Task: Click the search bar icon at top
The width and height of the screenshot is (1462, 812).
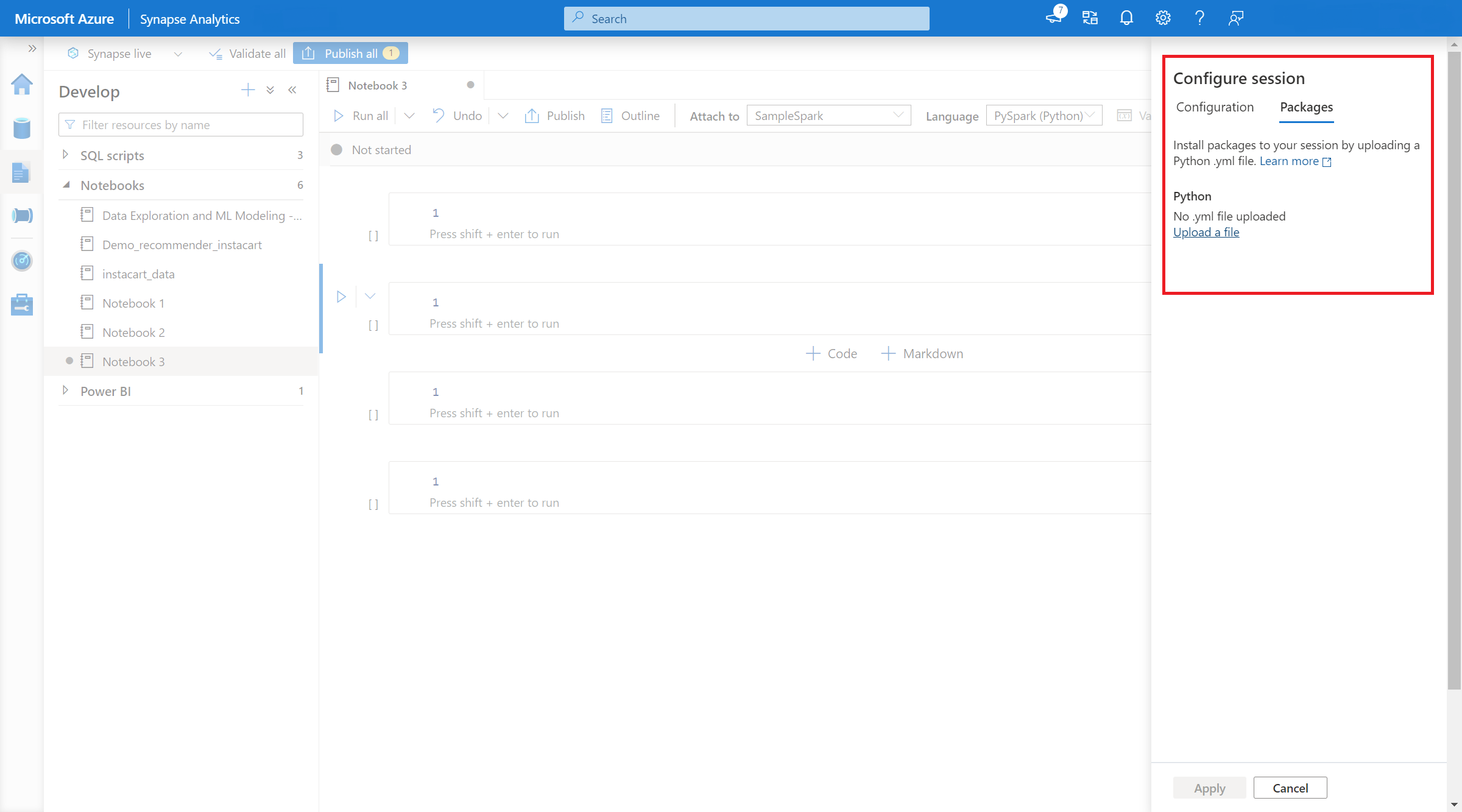Action: point(579,18)
